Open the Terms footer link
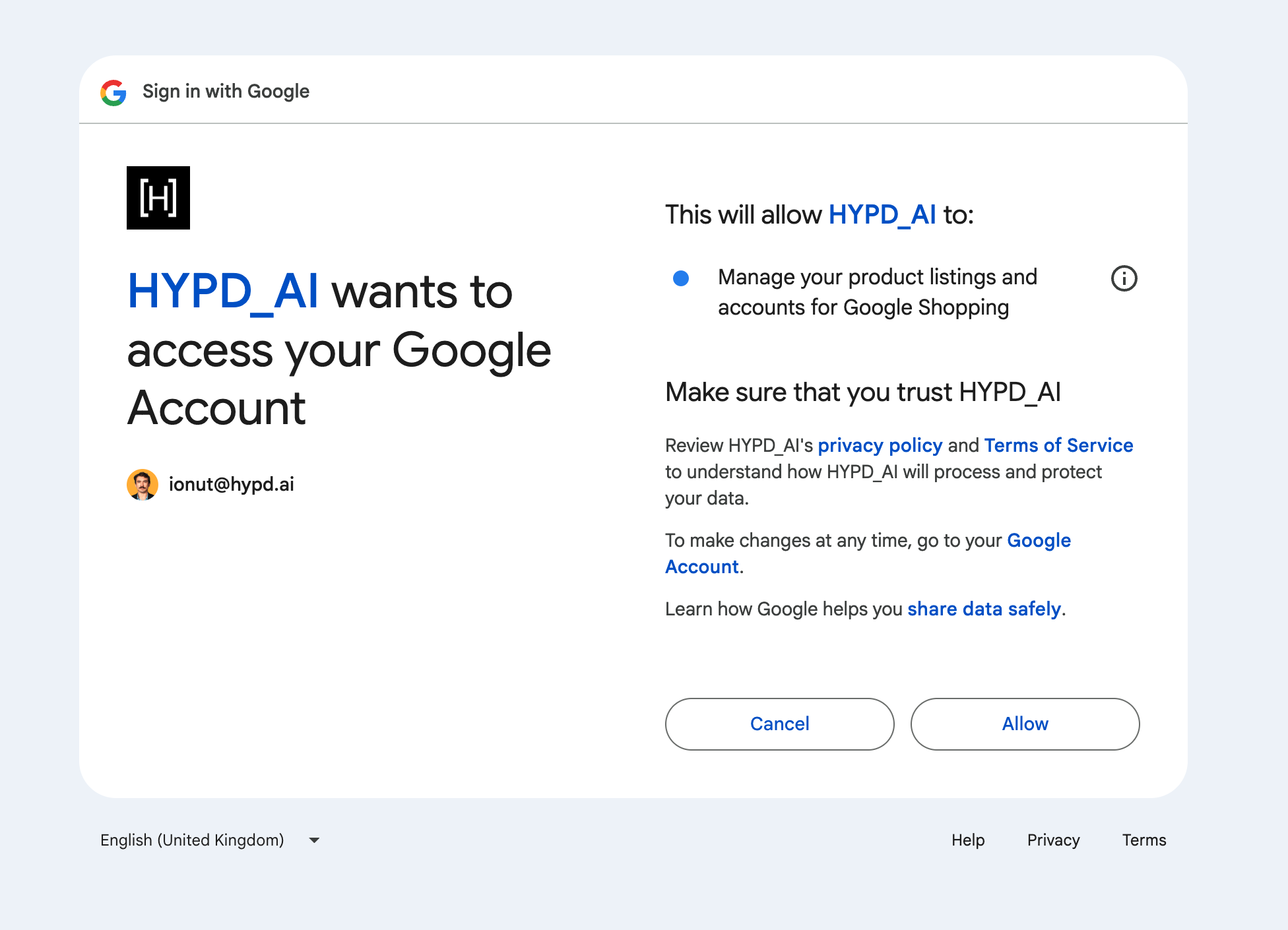This screenshot has height=930, width=1288. 1144,840
